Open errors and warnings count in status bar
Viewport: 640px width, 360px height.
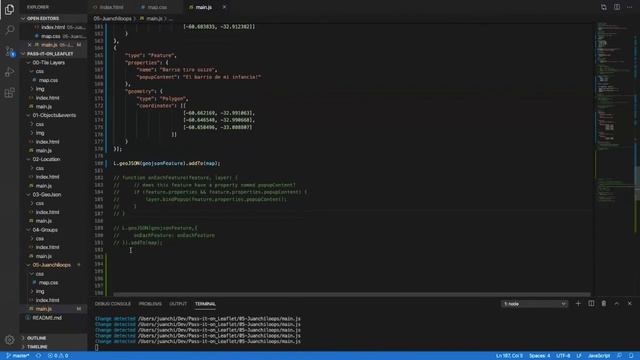[x=58, y=356]
